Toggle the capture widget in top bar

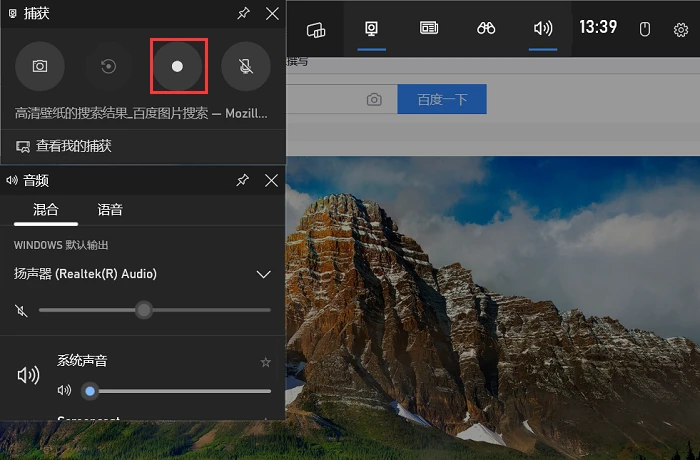[371, 29]
